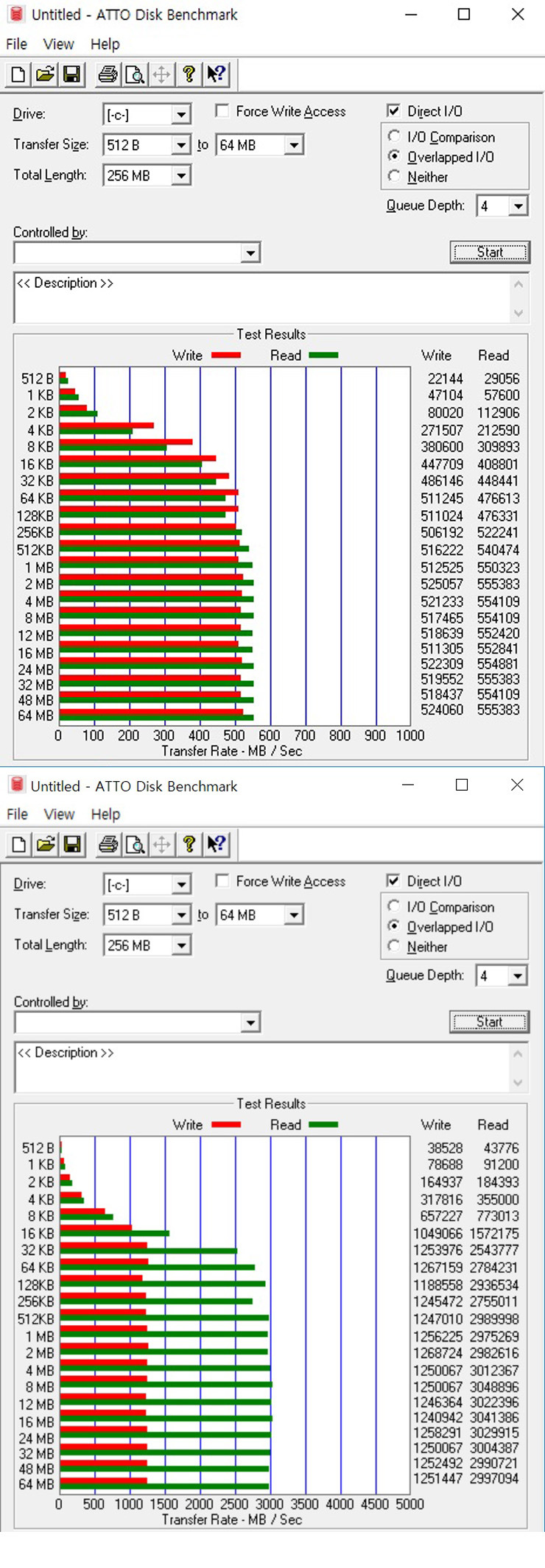Click Print Preview icon in lower ATTO window
This screenshot has width=545, height=1568.
click(136, 844)
